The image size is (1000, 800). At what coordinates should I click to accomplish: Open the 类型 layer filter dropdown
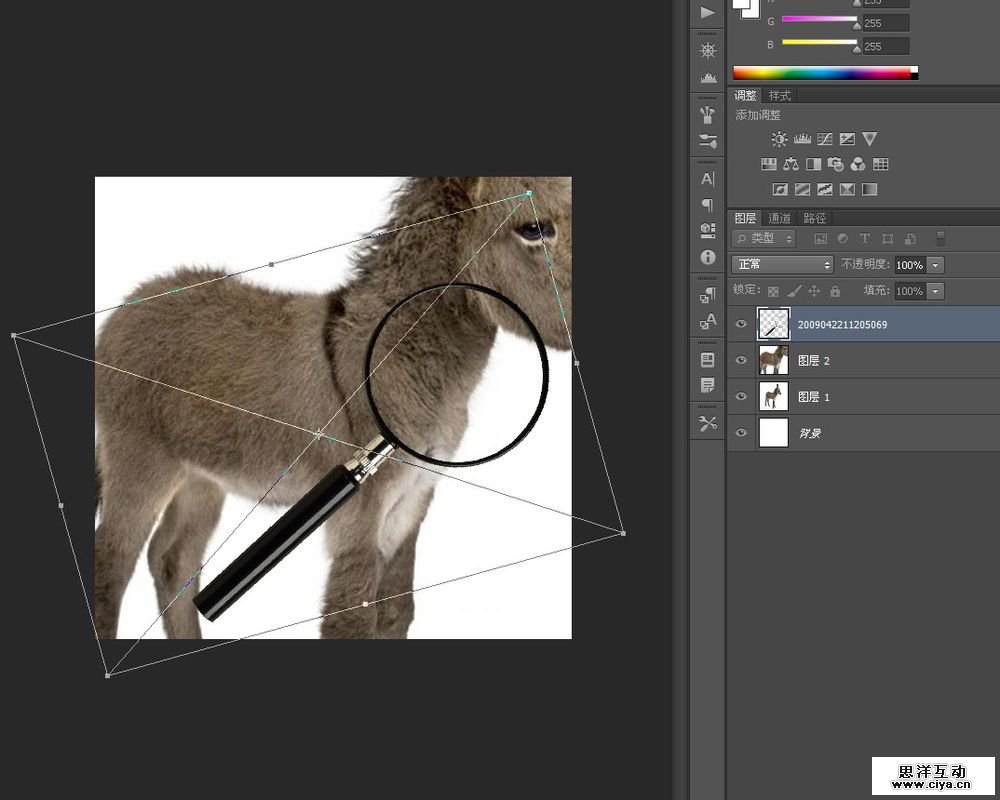(764, 239)
